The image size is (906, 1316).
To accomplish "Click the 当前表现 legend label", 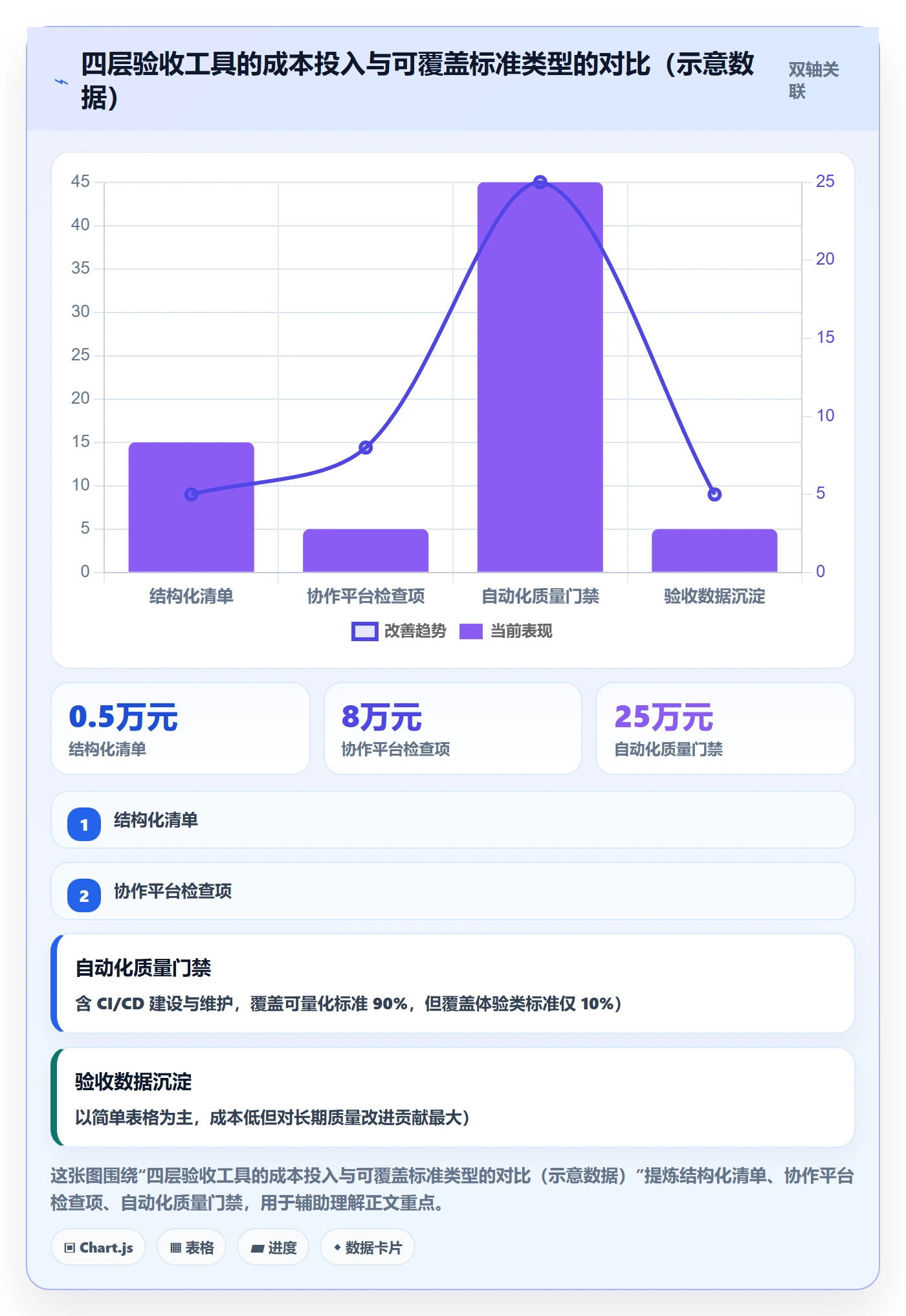I will [521, 631].
